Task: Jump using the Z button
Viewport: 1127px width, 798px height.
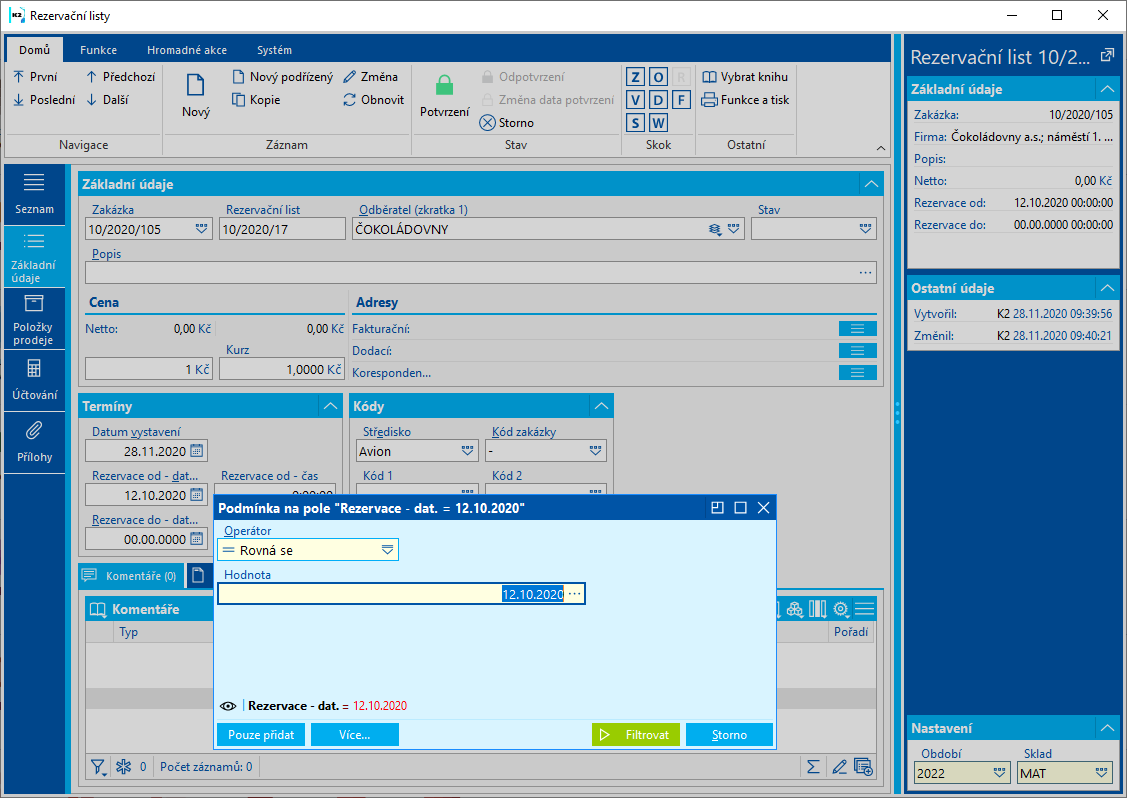Action: pyautogui.click(x=635, y=77)
